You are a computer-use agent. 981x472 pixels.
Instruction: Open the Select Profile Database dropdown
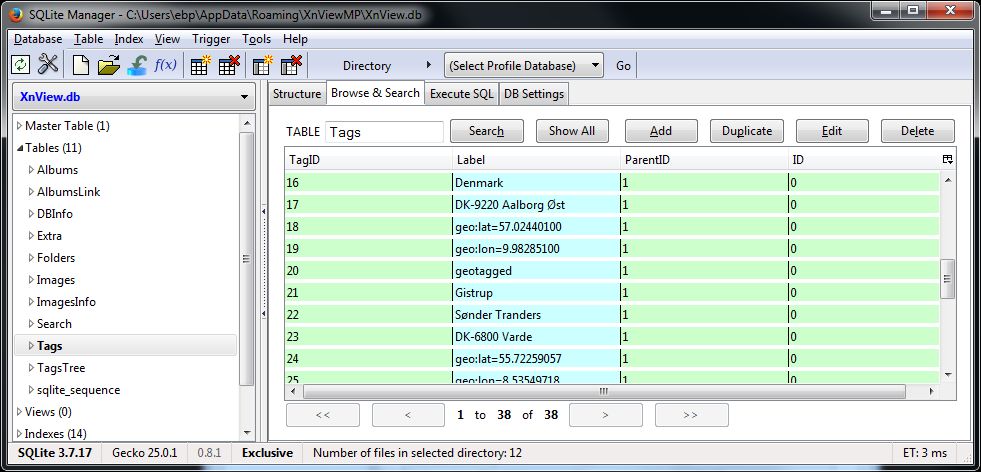pyautogui.click(x=524, y=65)
